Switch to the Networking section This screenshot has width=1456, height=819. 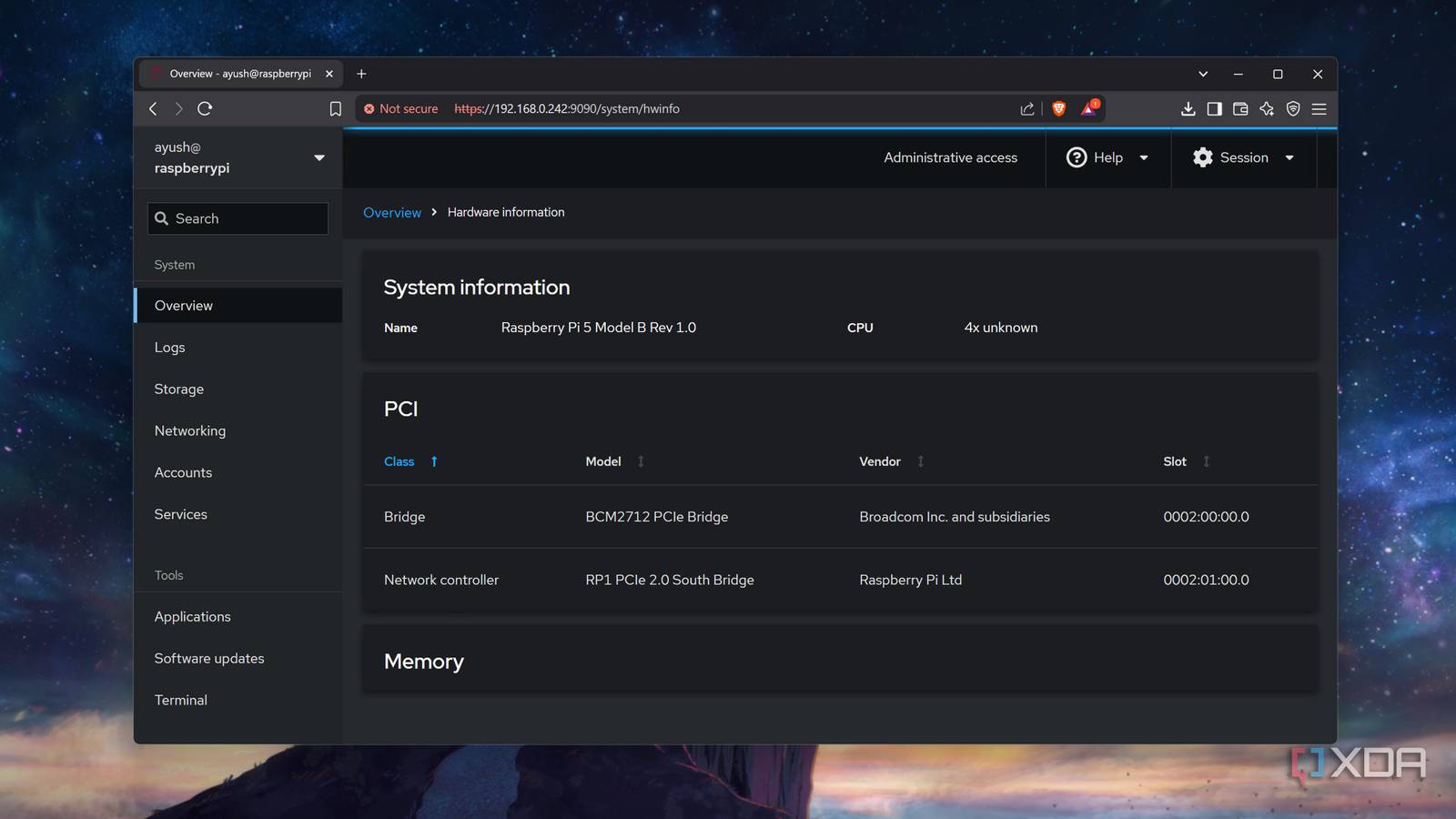[190, 430]
